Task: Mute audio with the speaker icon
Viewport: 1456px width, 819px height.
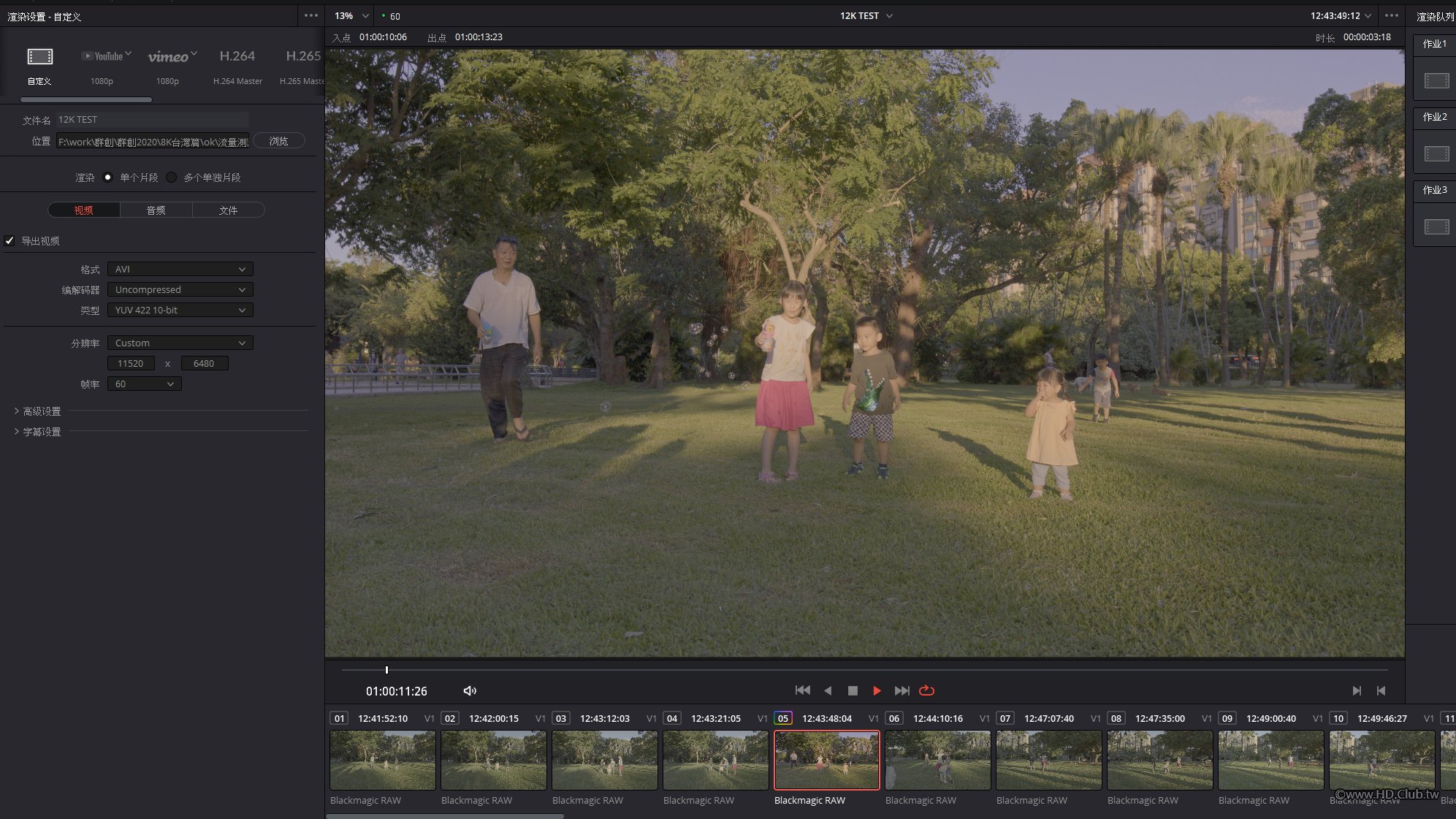Action: [x=470, y=690]
